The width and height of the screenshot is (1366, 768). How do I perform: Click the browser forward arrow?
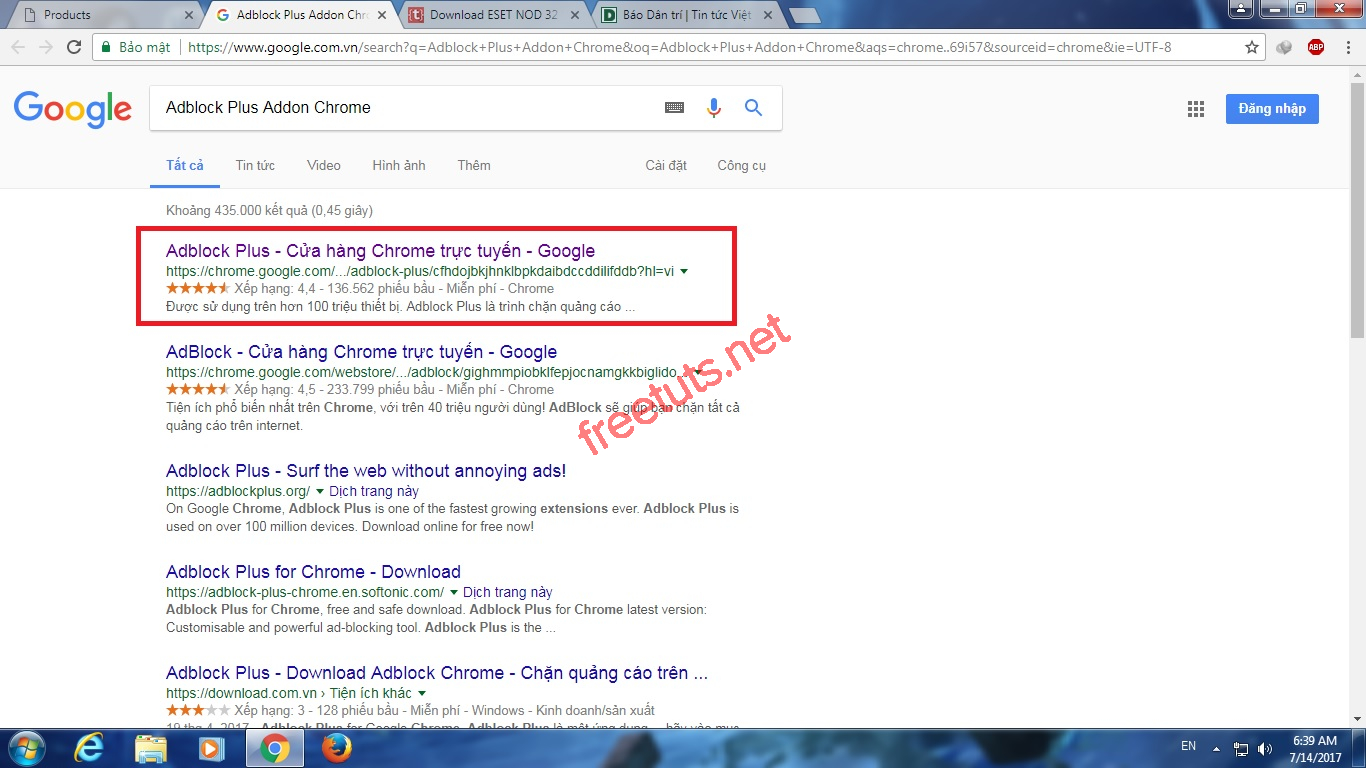46,47
